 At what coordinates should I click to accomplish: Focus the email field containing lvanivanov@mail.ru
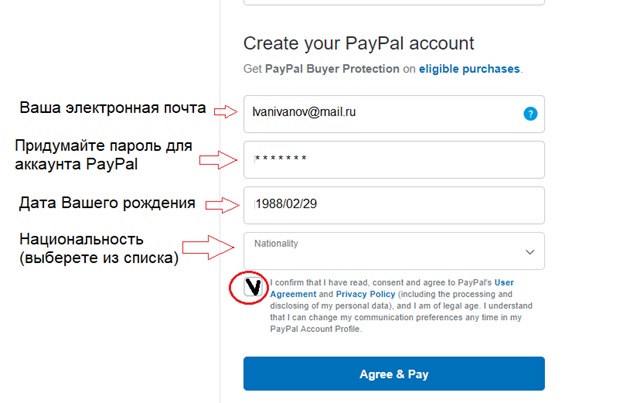click(x=380, y=113)
